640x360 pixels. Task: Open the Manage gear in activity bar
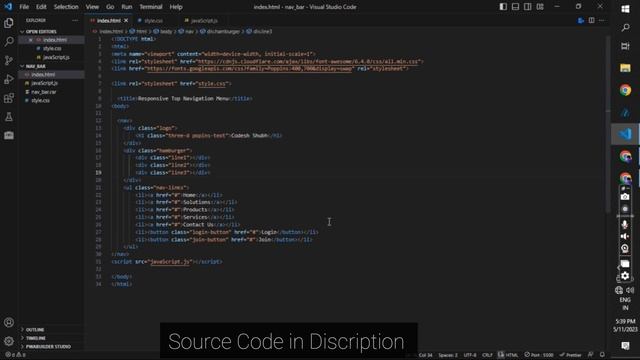(9, 341)
